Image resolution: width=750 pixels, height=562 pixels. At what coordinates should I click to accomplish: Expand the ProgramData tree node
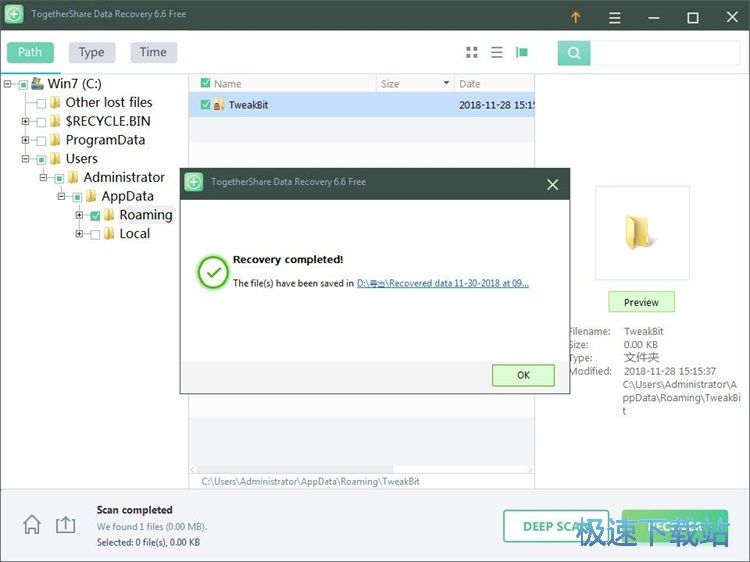pyautogui.click(x=25, y=140)
